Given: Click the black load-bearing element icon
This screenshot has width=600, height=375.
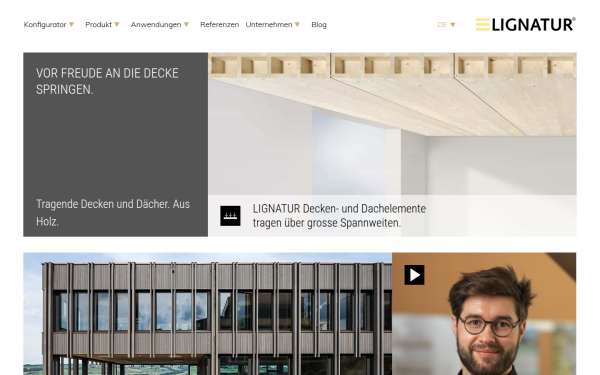Looking at the screenshot, I should 230,216.
